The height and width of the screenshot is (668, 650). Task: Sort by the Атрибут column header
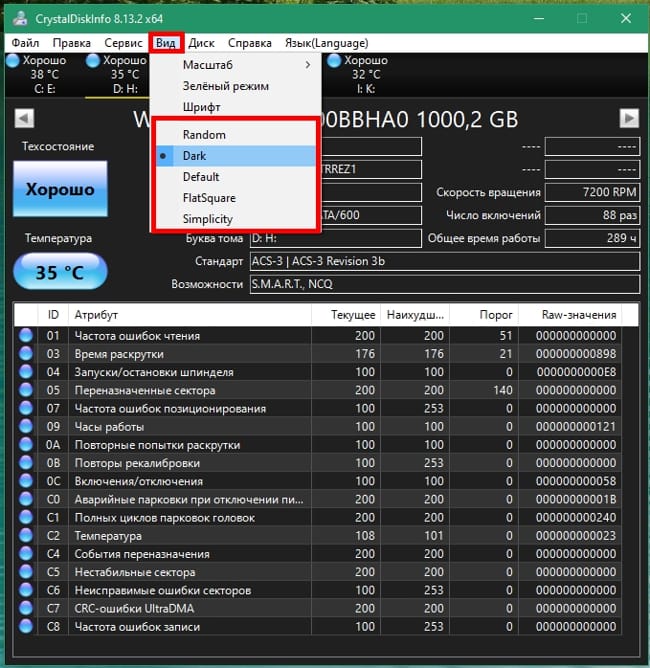(x=190, y=315)
